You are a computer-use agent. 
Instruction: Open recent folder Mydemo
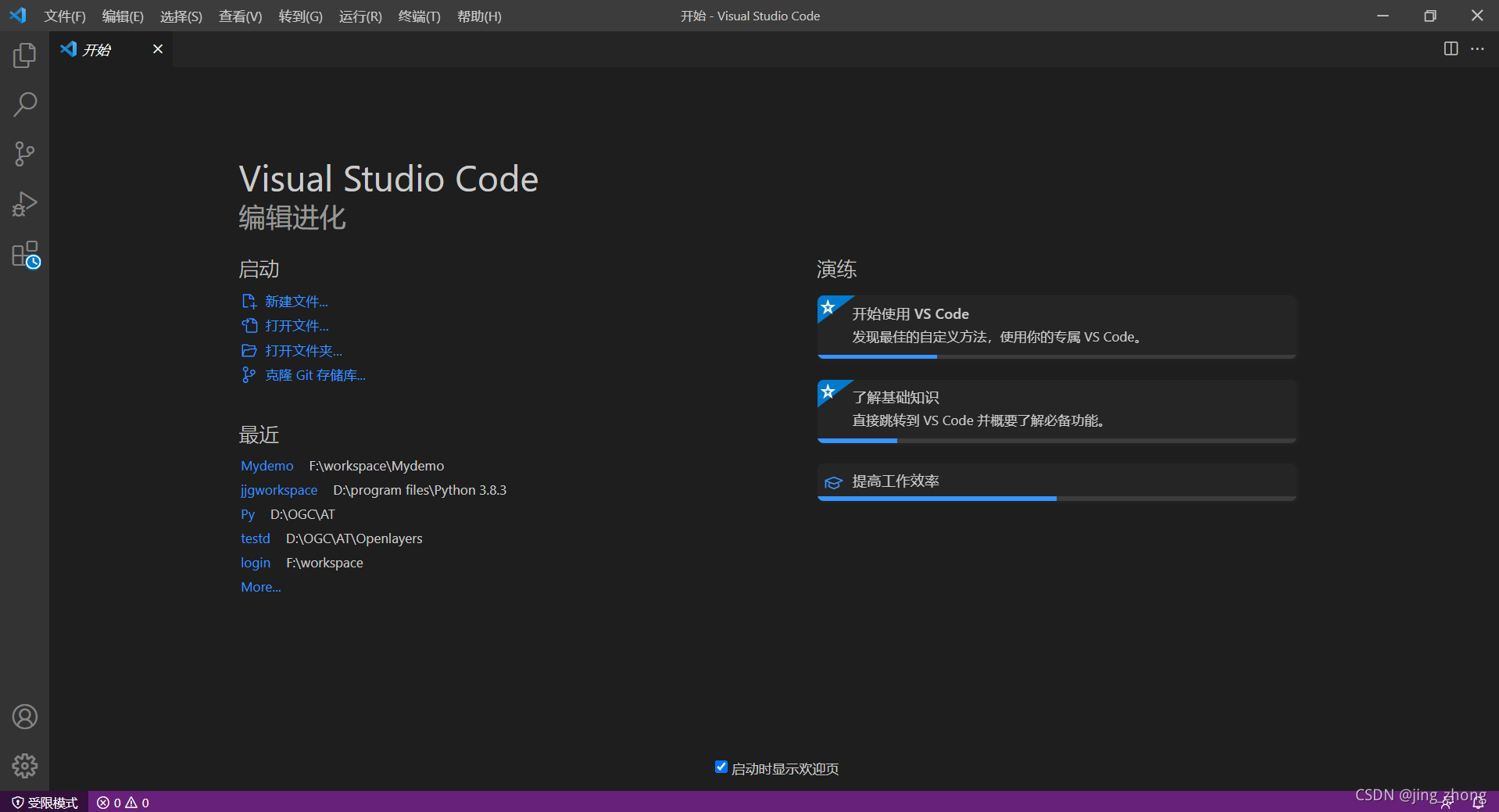[267, 466]
